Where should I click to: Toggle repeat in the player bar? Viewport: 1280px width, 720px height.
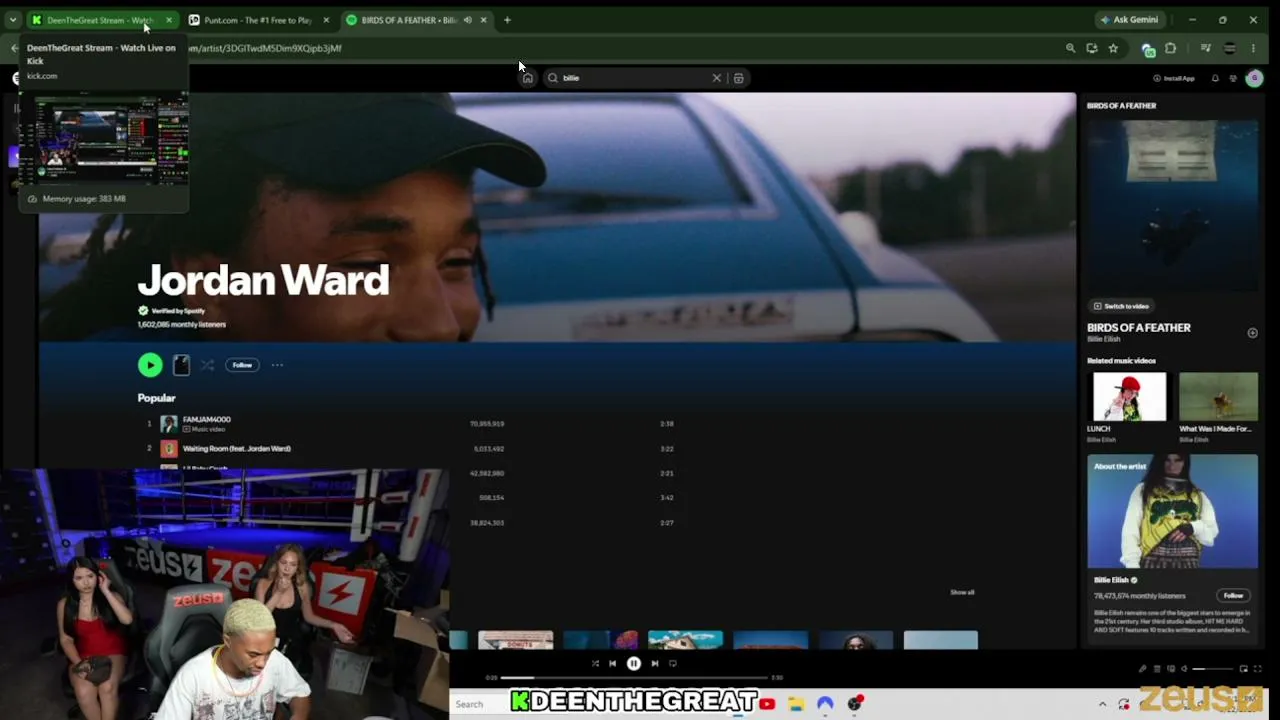(673, 663)
